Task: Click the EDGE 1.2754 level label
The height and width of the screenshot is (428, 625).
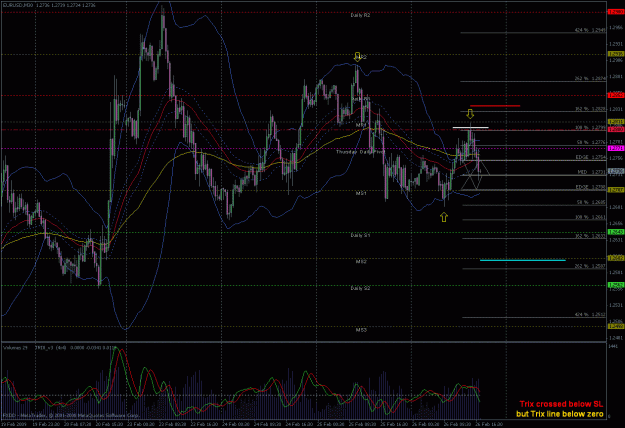Action: click(x=591, y=157)
